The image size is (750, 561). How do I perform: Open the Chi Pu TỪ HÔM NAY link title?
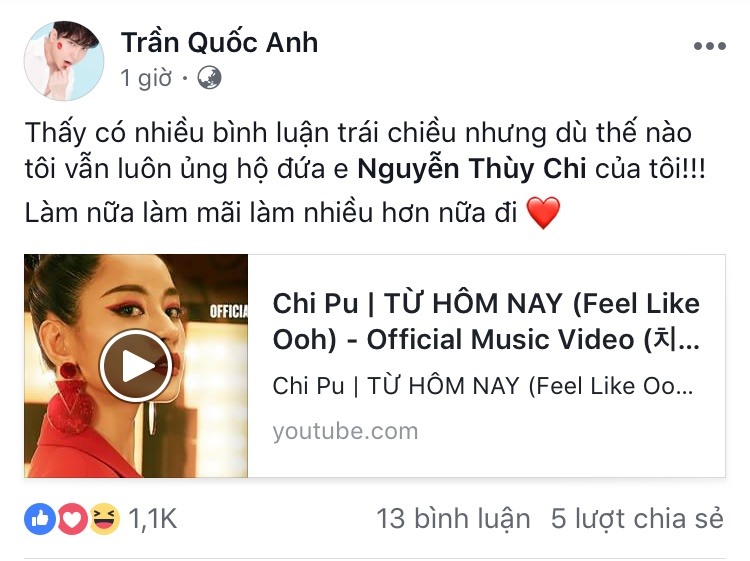(486, 321)
